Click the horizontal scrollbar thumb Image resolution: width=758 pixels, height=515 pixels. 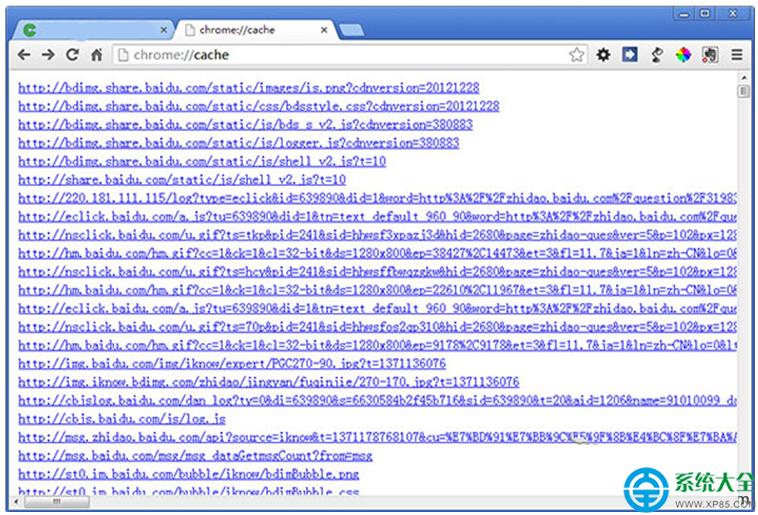57,502
